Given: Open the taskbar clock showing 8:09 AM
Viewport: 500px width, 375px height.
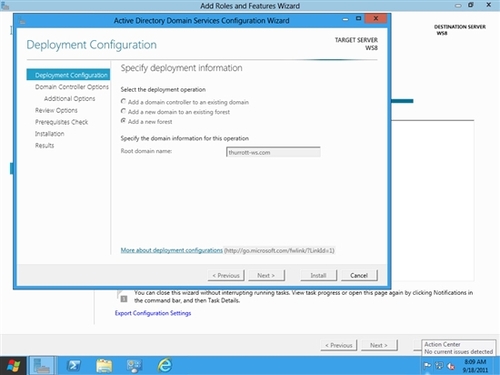Looking at the screenshot, I should 475,366.
